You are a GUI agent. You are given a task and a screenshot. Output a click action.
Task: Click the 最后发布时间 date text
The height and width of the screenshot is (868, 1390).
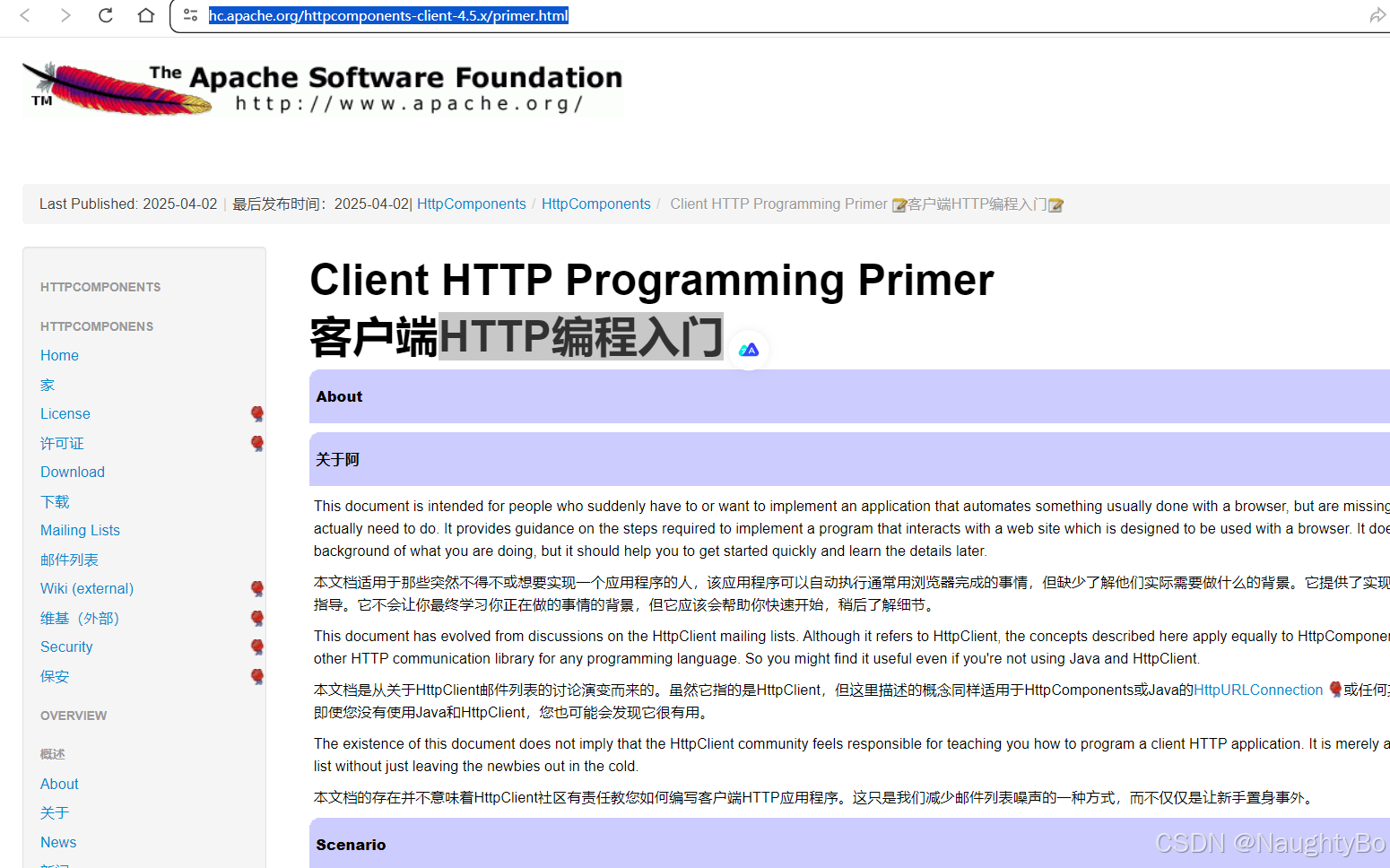[x=321, y=204]
